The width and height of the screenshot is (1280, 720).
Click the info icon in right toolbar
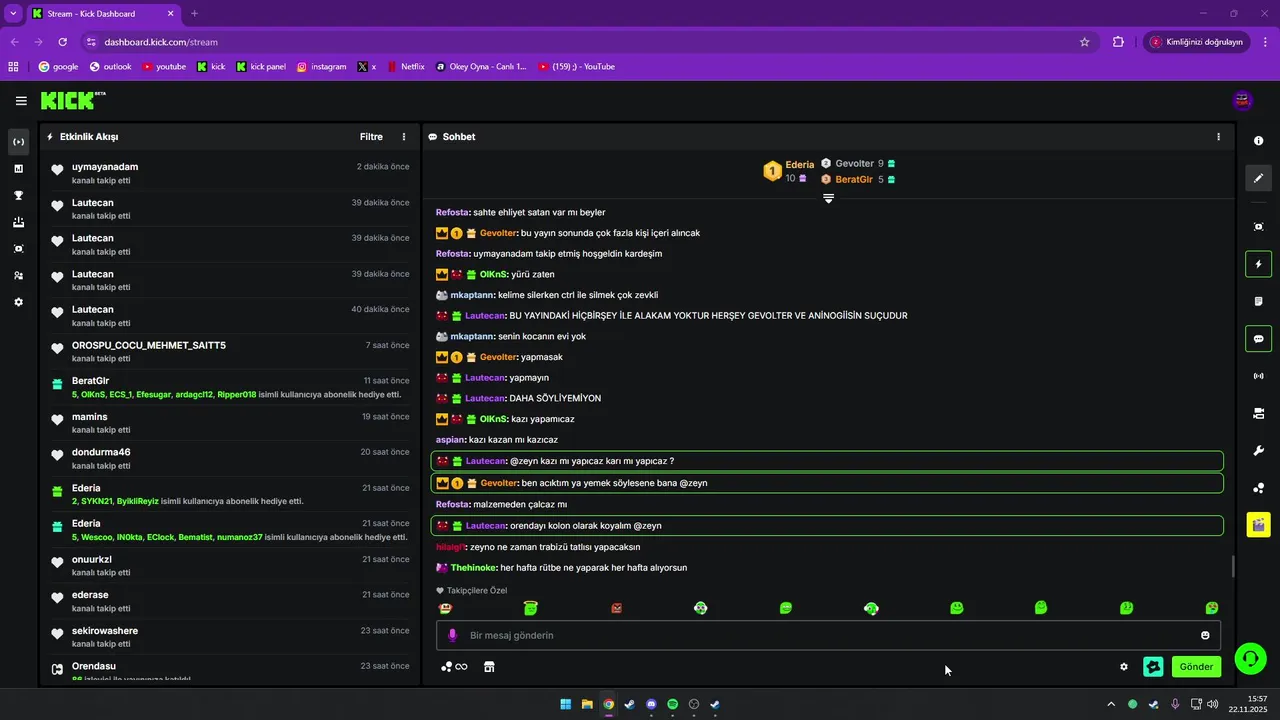[1258, 141]
